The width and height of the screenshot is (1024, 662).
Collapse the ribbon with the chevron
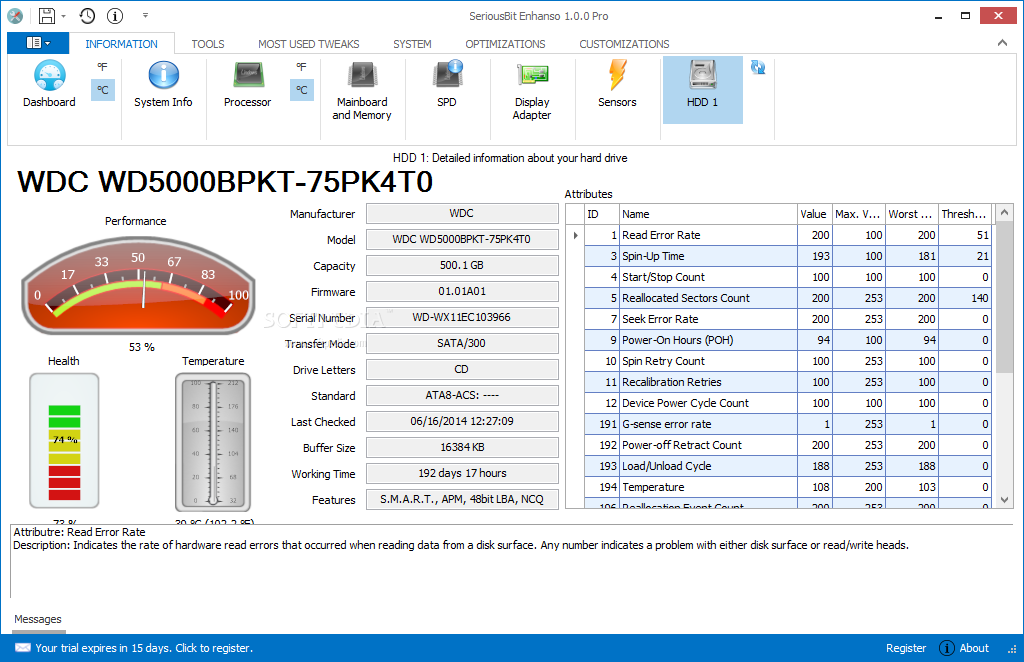pyautogui.click(x=1002, y=43)
